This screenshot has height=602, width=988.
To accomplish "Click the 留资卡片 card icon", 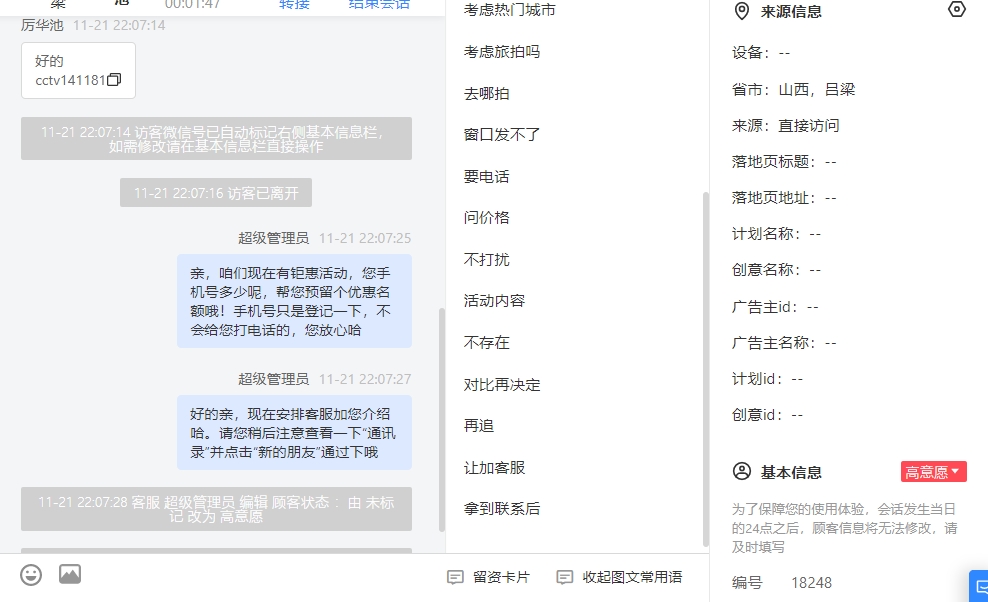I will click(455, 577).
